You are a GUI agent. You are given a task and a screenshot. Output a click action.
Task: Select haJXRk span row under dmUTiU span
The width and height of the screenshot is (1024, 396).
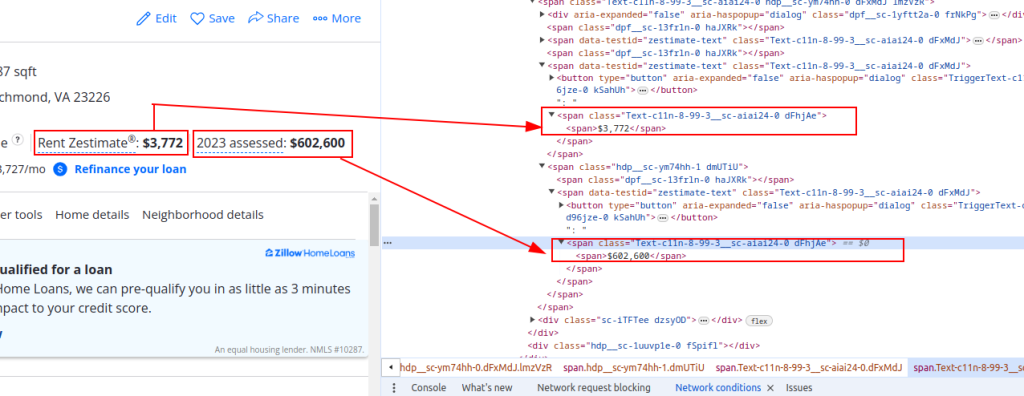[675, 179]
